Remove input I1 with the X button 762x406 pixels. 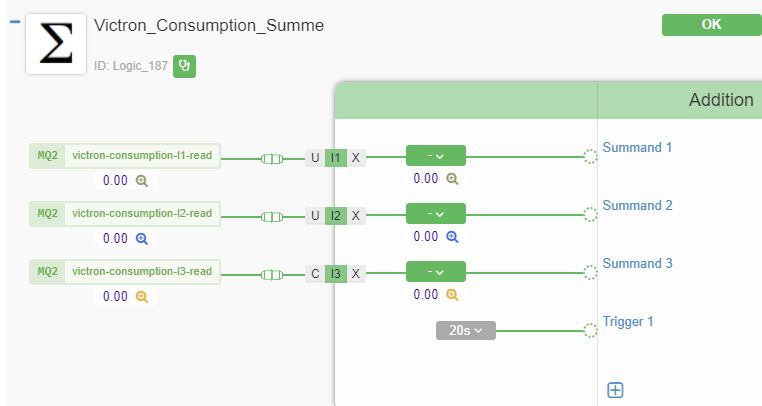click(x=356, y=158)
